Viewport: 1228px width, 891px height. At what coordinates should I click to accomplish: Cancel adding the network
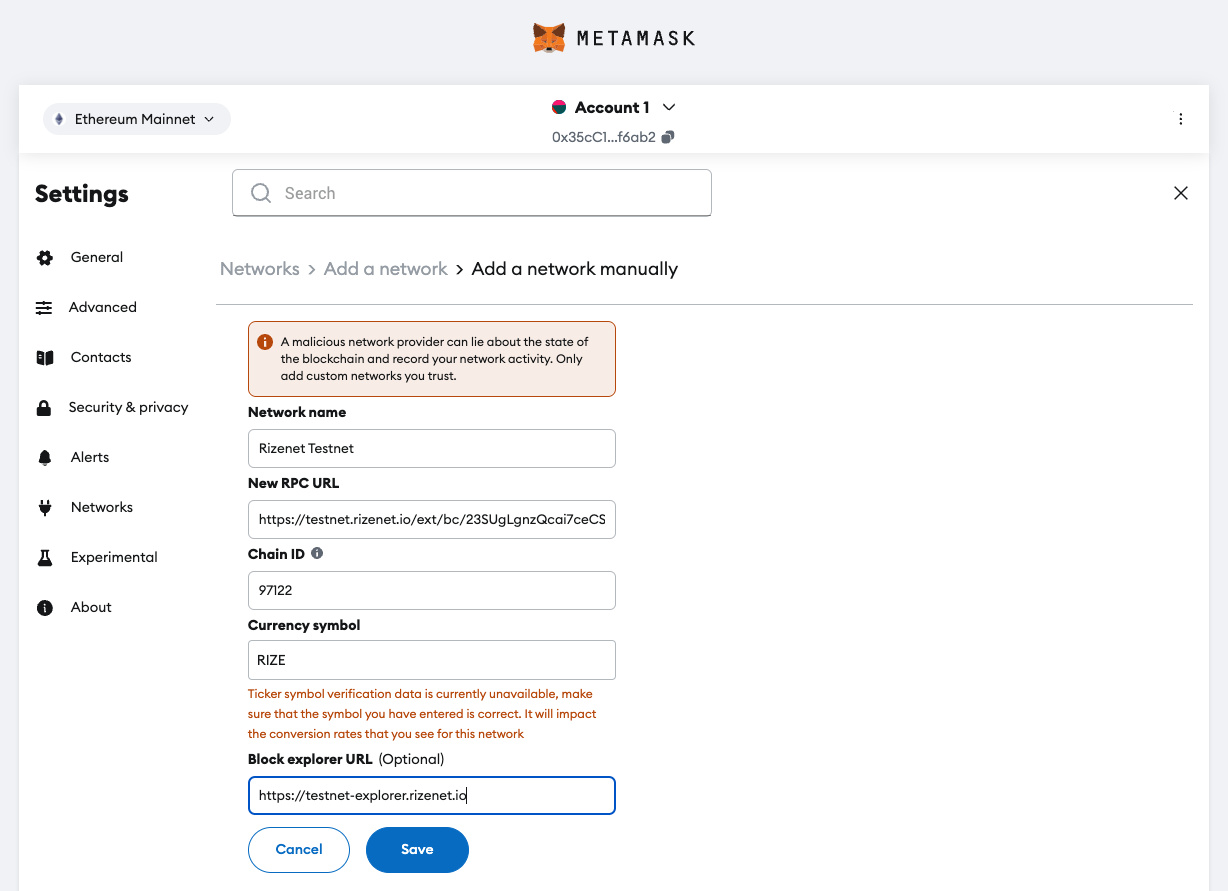299,850
